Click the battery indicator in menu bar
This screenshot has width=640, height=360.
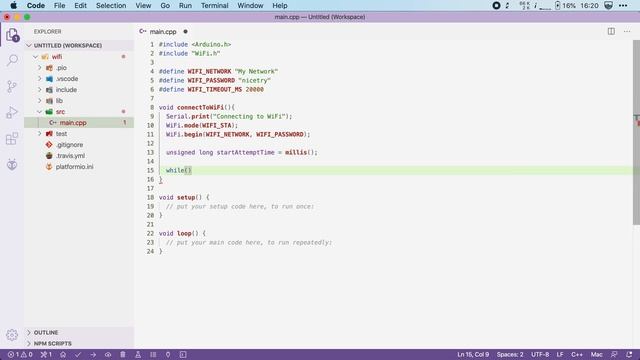565,6
